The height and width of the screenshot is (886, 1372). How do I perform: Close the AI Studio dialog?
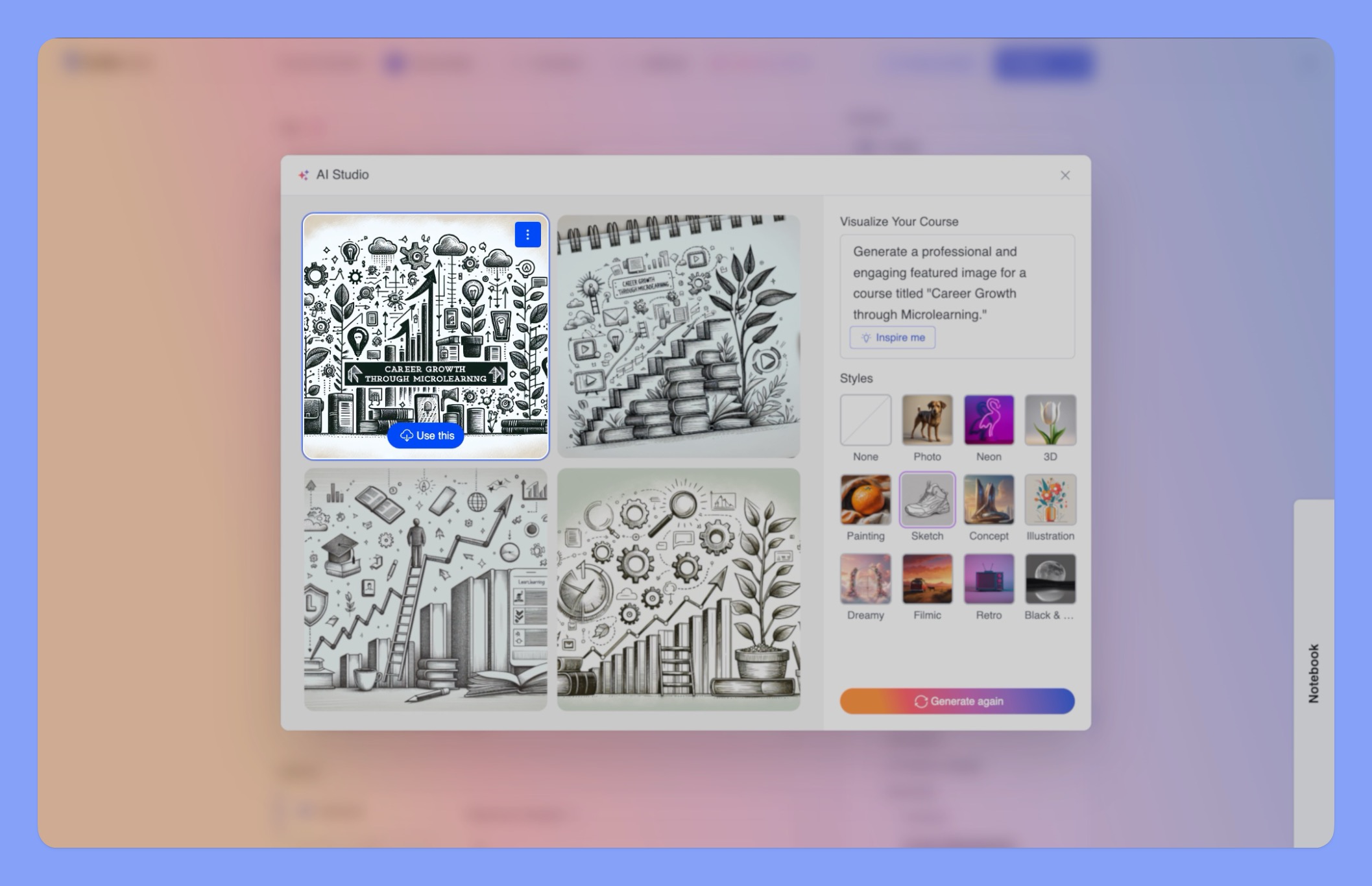[1066, 175]
